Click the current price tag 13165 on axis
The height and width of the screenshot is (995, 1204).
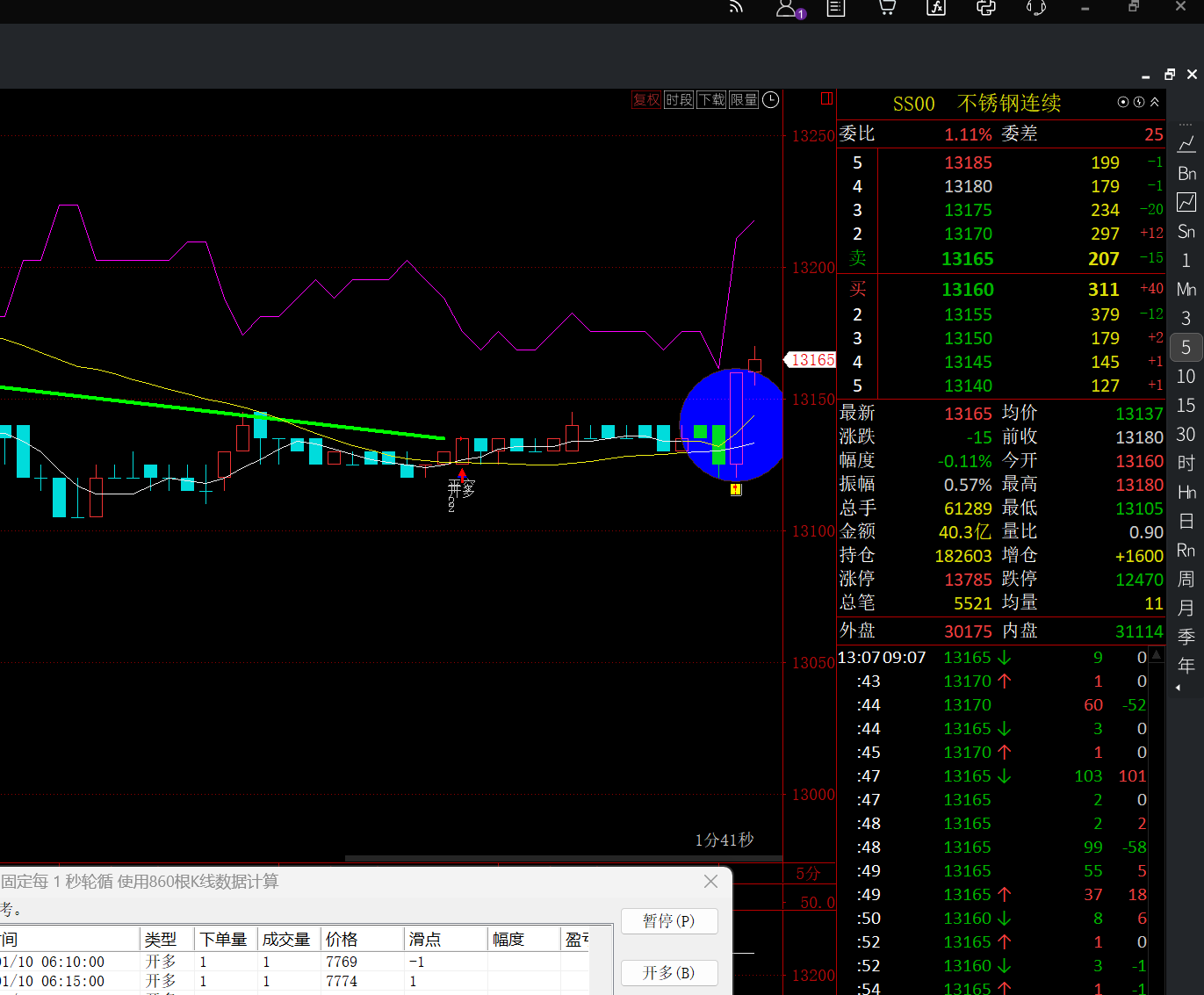(811, 360)
